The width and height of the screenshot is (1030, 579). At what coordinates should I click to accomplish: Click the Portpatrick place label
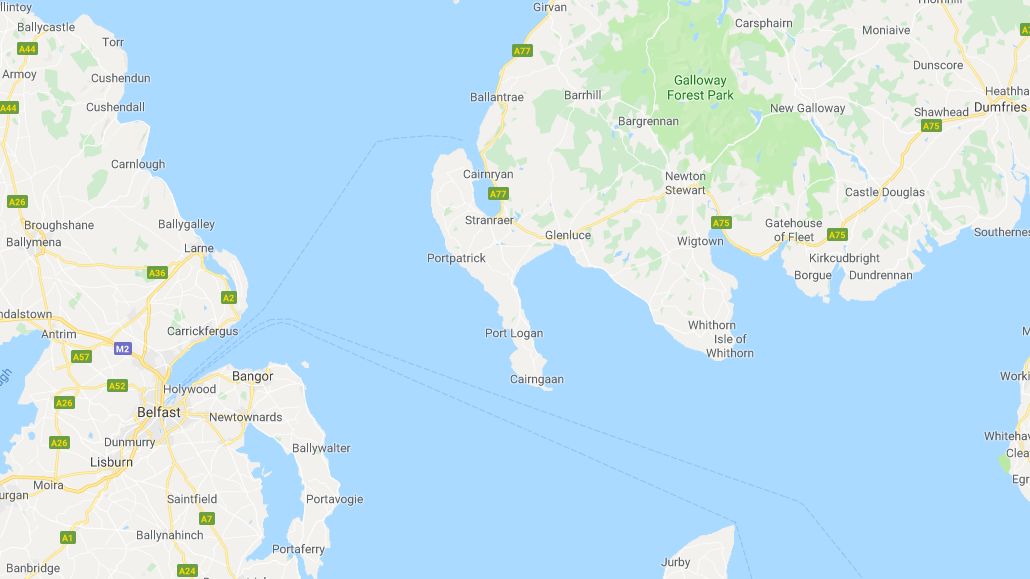pyautogui.click(x=457, y=258)
